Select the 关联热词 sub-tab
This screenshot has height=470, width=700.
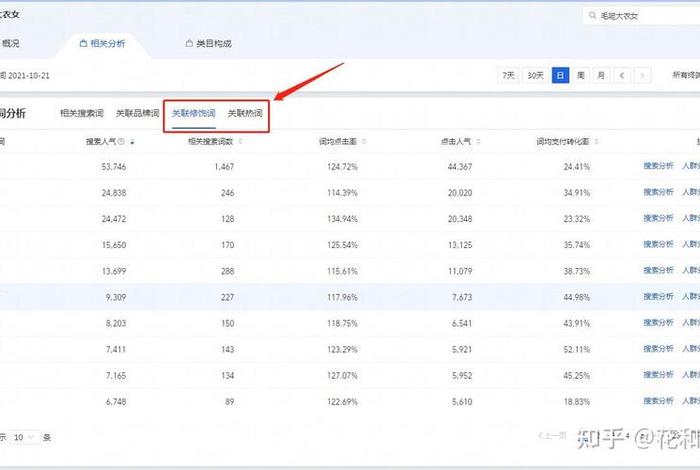(x=245, y=113)
